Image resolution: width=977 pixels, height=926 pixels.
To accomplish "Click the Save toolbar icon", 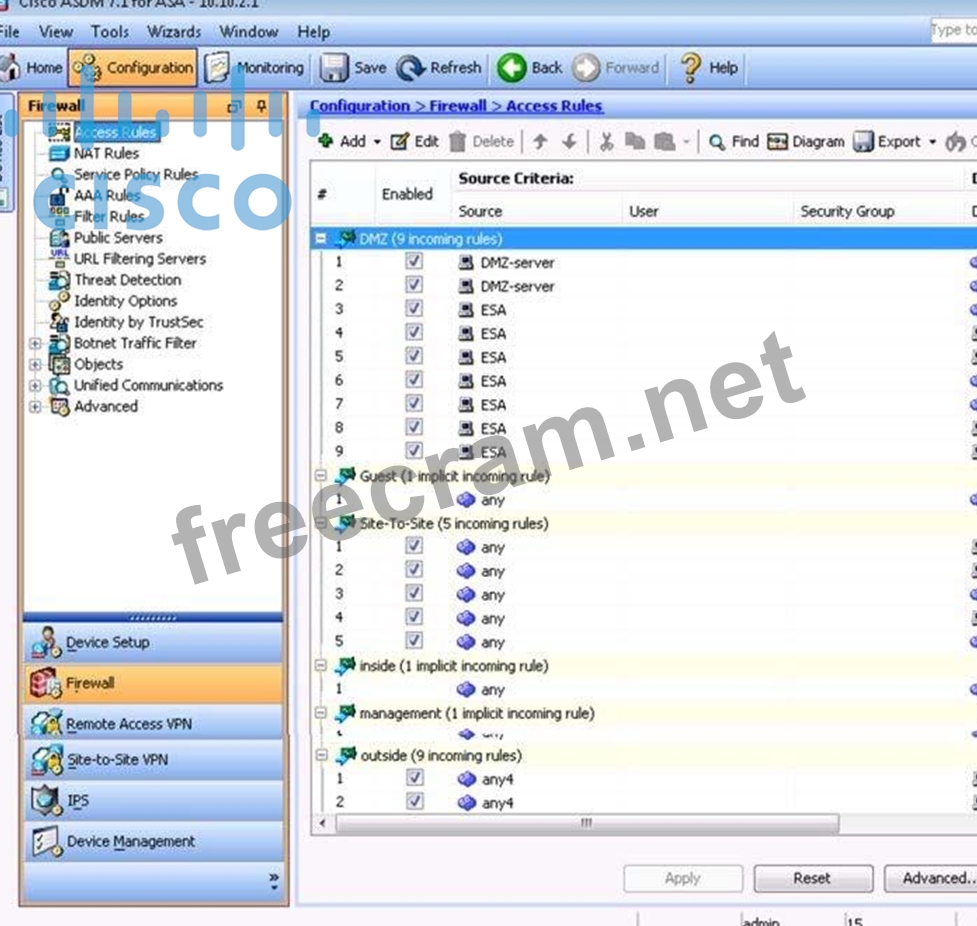I will point(335,68).
